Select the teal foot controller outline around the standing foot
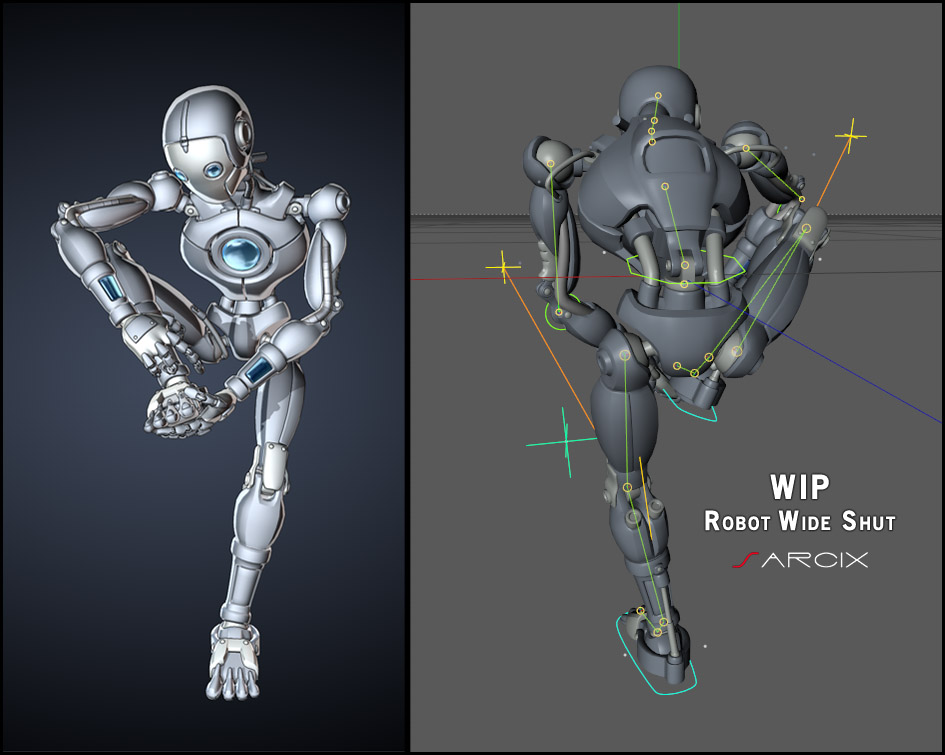The width and height of the screenshot is (945, 755). click(656, 654)
